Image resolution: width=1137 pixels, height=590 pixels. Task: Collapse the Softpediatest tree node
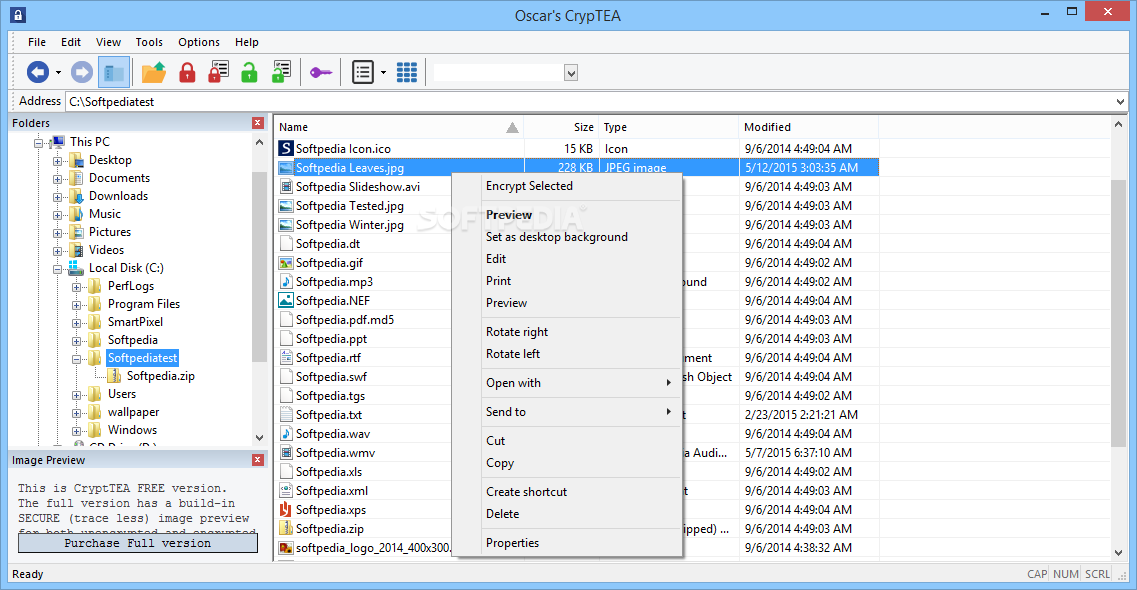click(76, 359)
